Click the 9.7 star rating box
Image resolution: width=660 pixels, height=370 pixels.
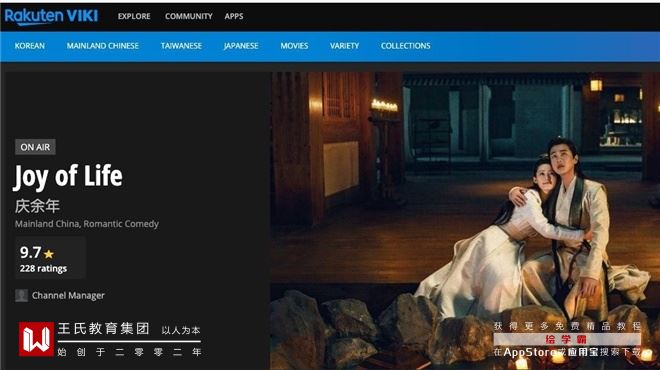(x=51, y=258)
